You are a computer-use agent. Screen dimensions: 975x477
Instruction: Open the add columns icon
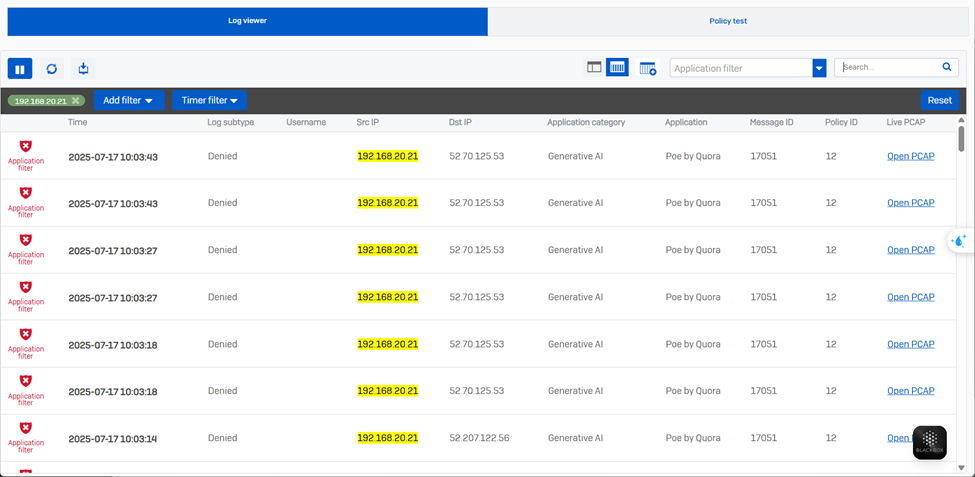tap(647, 68)
